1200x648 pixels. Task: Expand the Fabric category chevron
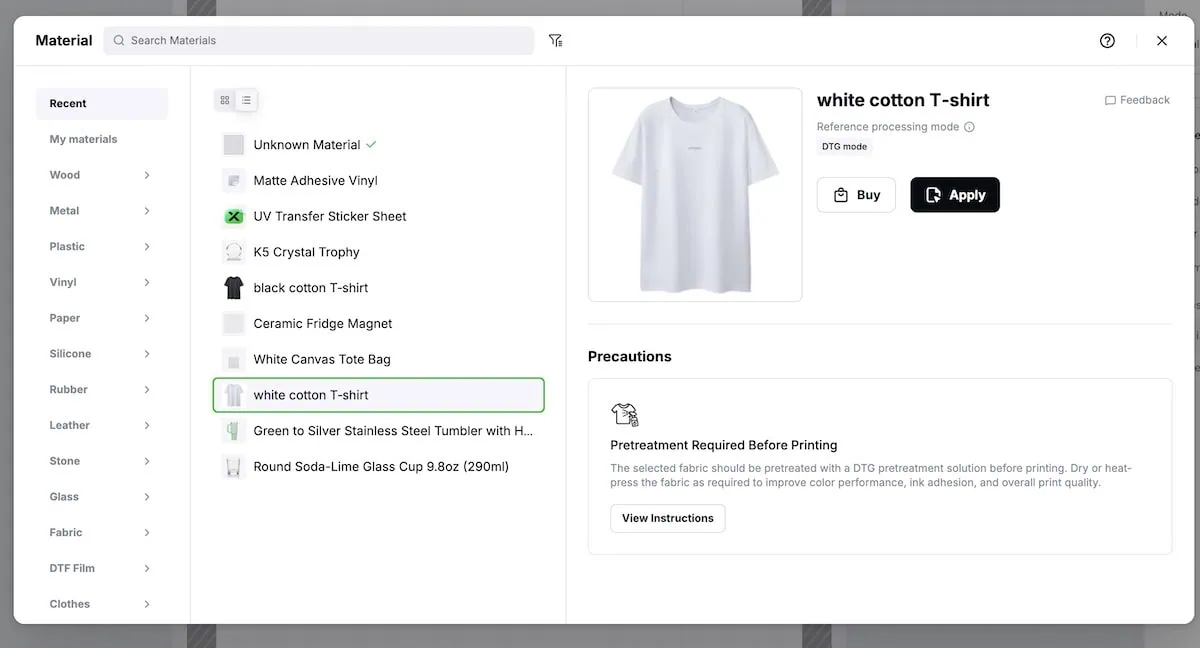[147, 533]
